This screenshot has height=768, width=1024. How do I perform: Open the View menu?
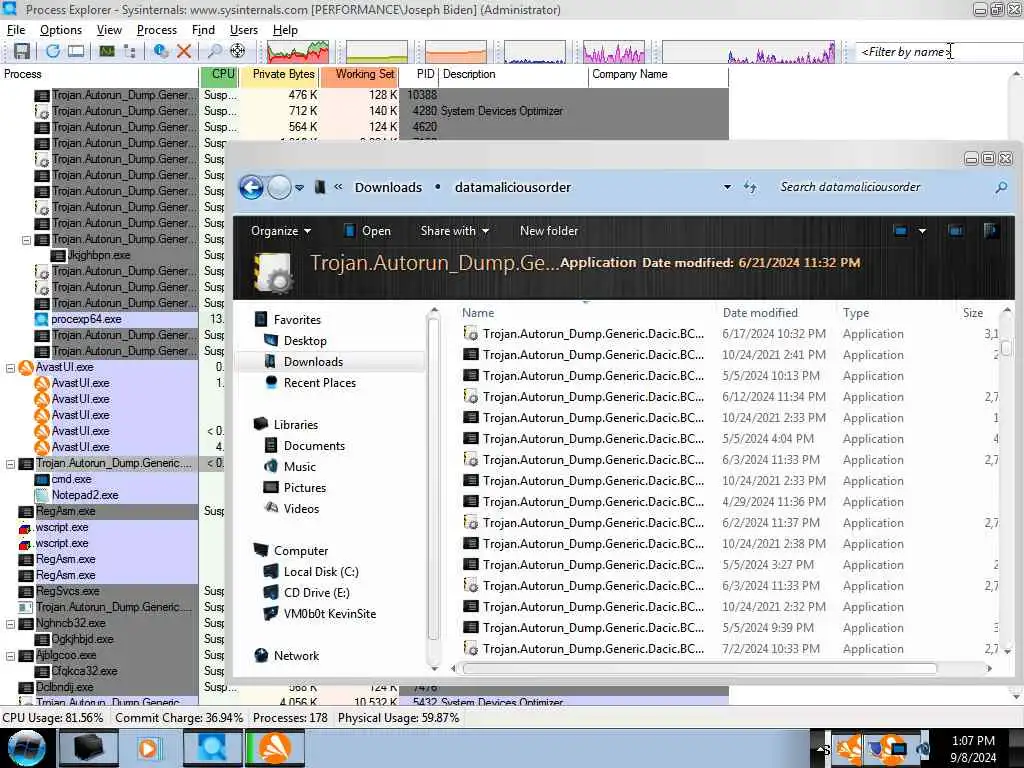coord(109,30)
